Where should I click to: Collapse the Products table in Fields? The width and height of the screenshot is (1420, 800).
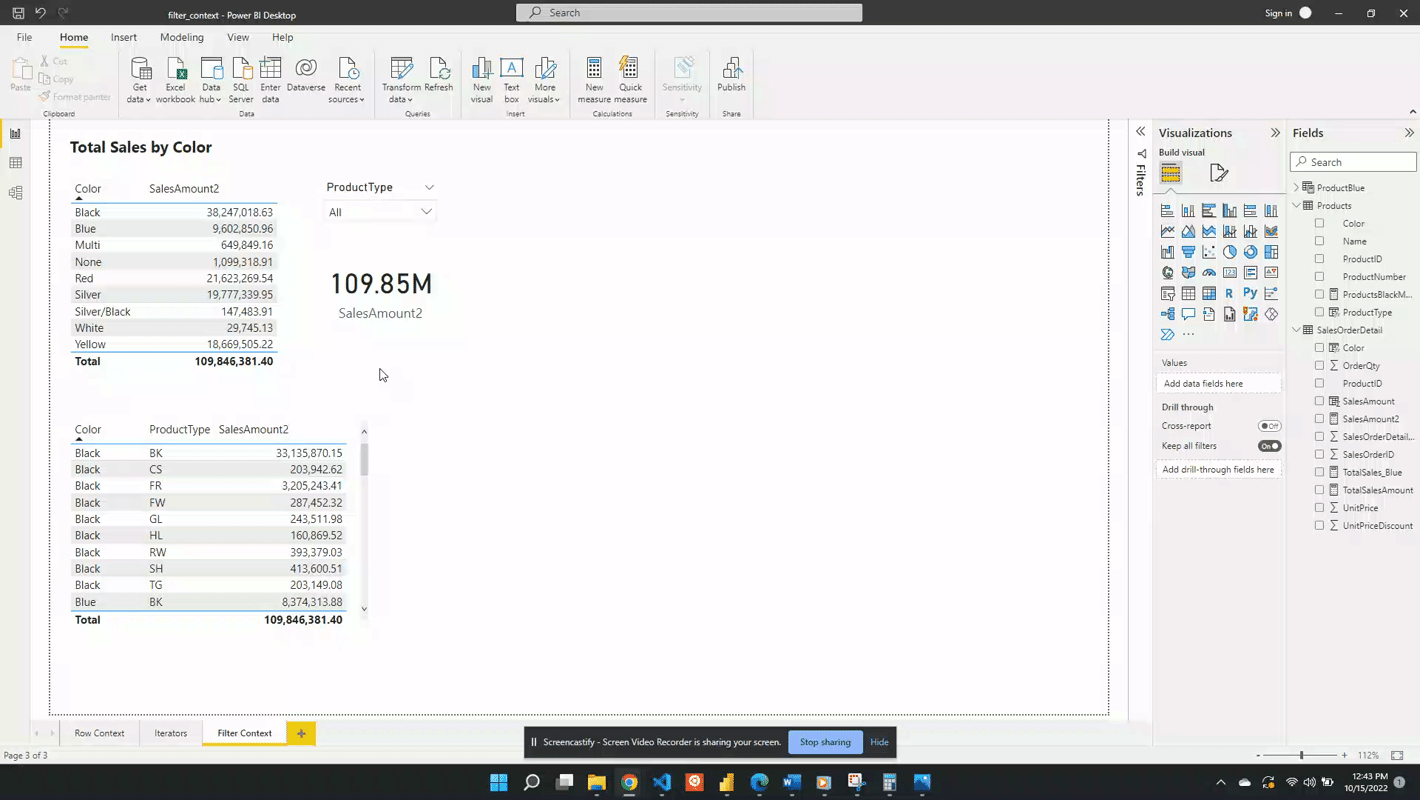[x=1297, y=206]
